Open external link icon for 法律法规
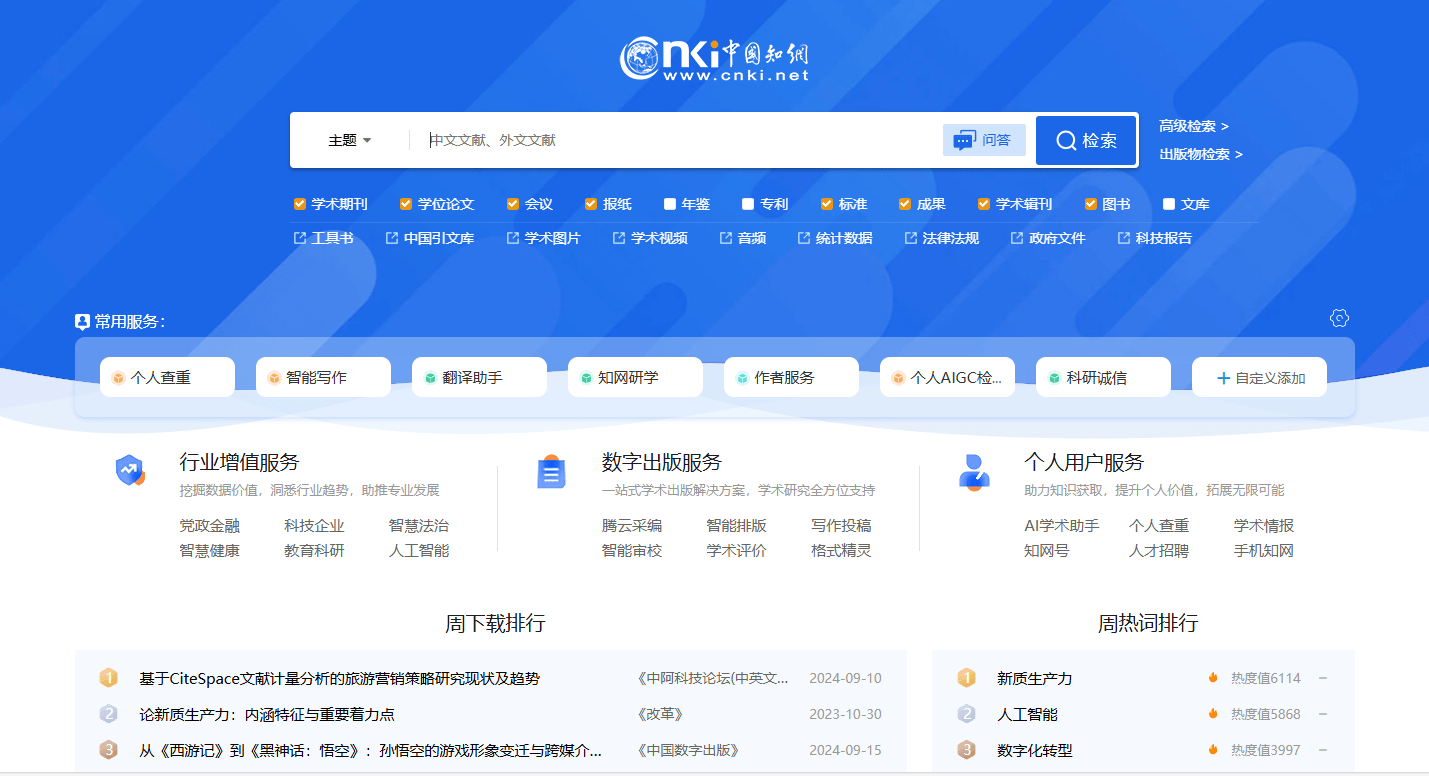 tap(911, 238)
